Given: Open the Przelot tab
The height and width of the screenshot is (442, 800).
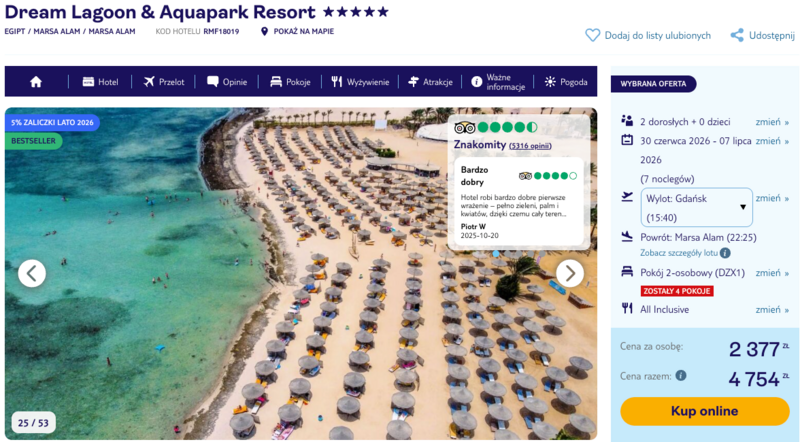Looking at the screenshot, I should (164, 82).
